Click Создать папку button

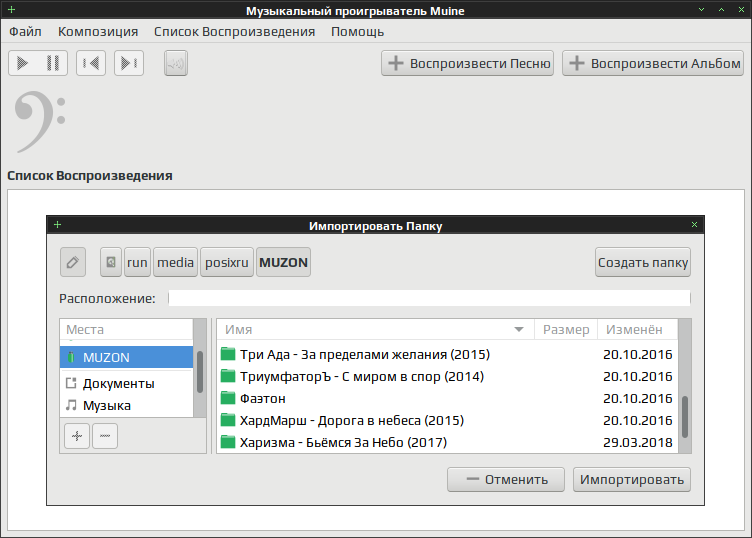[x=643, y=262]
